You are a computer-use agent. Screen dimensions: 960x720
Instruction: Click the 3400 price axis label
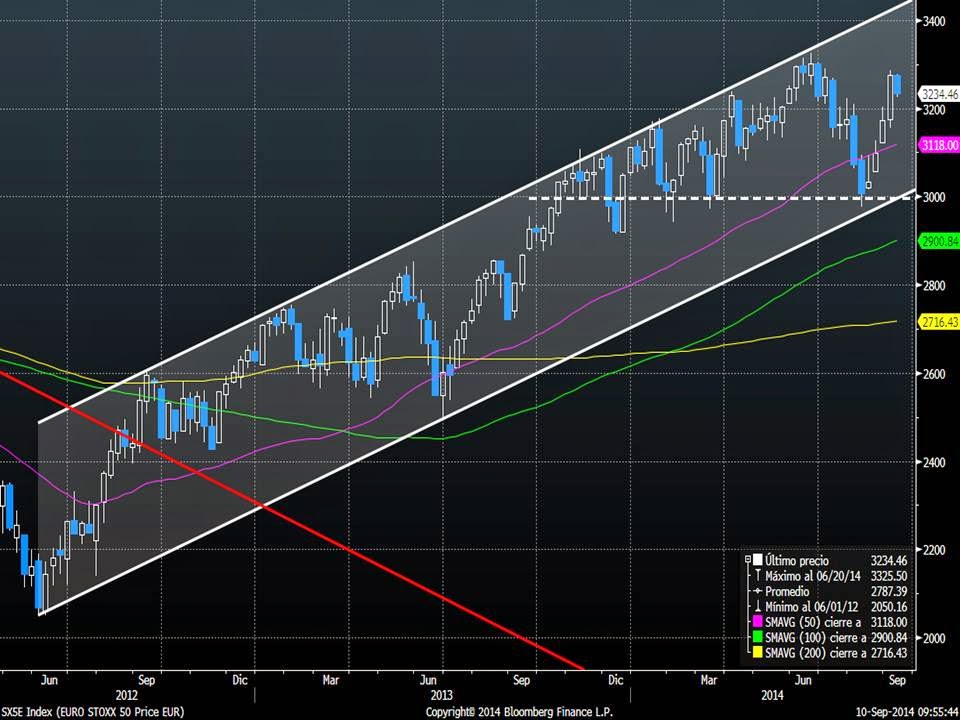(933, 21)
